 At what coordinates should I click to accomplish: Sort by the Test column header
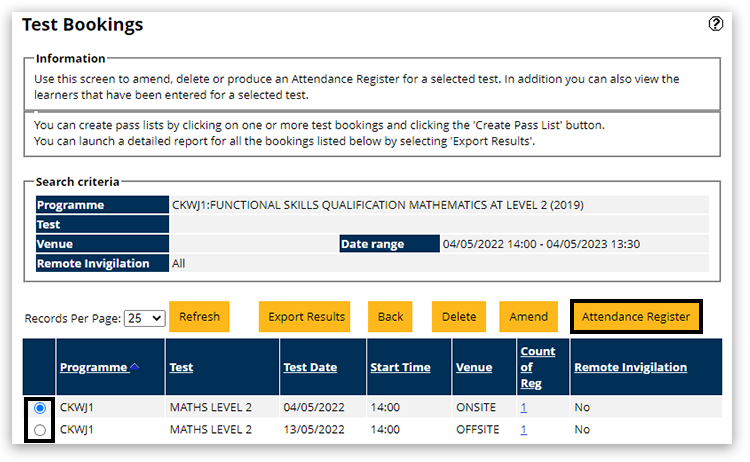pyautogui.click(x=181, y=367)
